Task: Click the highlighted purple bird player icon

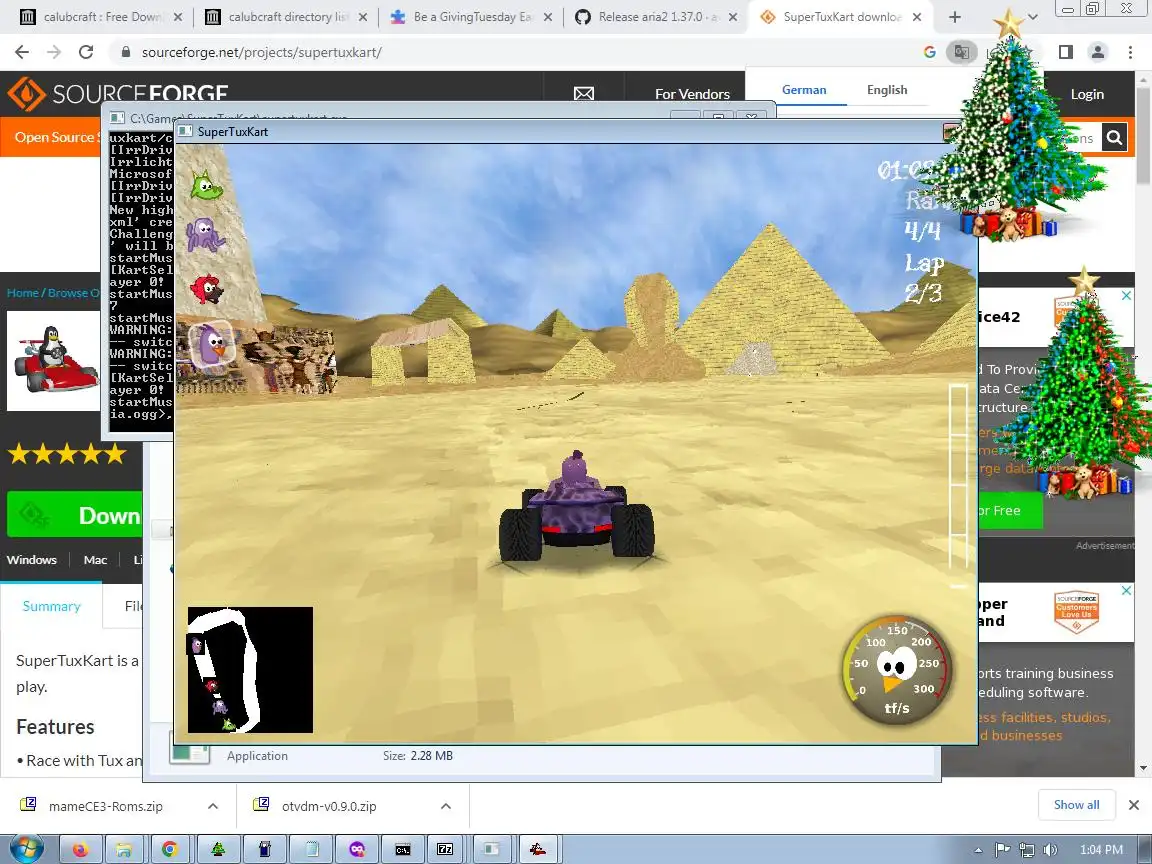Action: 212,343
